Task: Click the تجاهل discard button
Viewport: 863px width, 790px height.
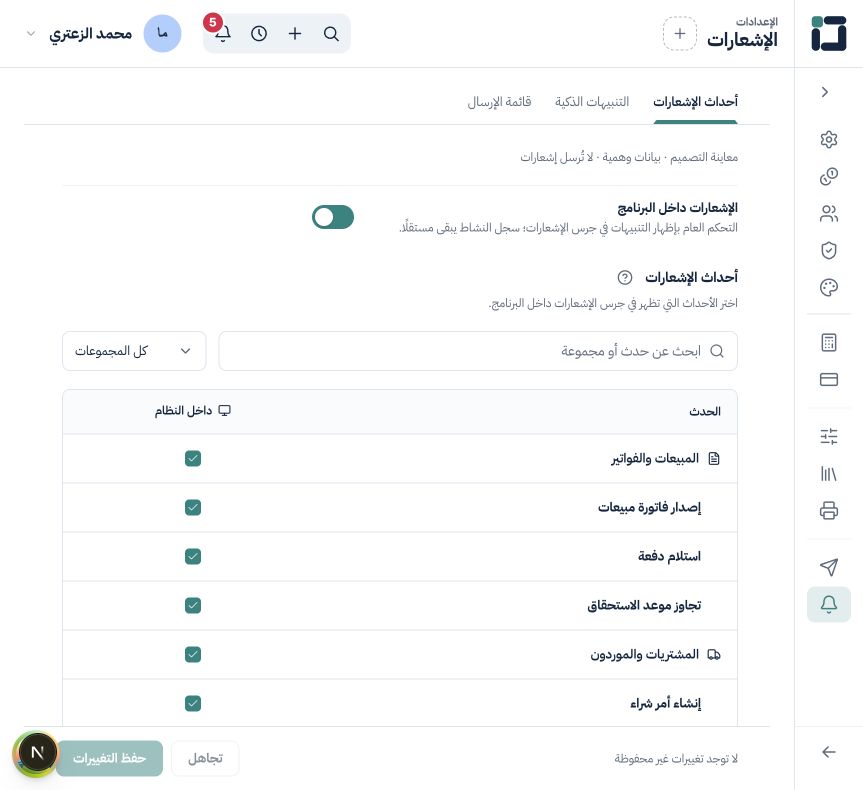Action: pos(205,759)
